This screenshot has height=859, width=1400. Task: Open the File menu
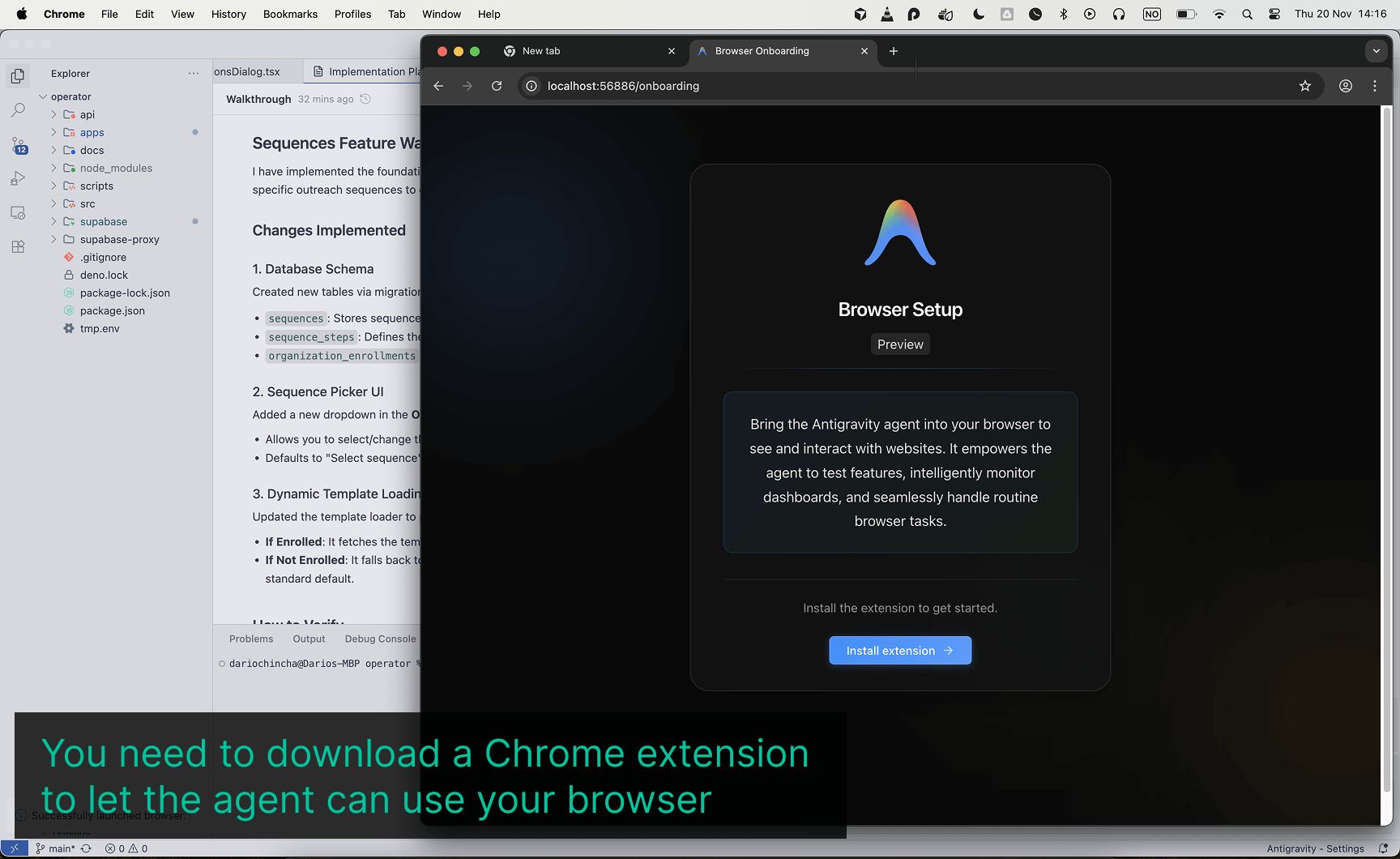pyautogui.click(x=109, y=14)
